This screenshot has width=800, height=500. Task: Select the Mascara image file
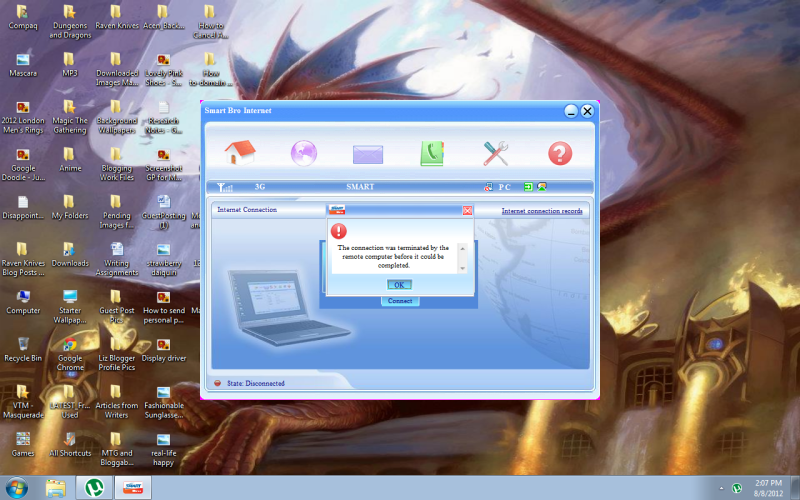(x=23, y=65)
